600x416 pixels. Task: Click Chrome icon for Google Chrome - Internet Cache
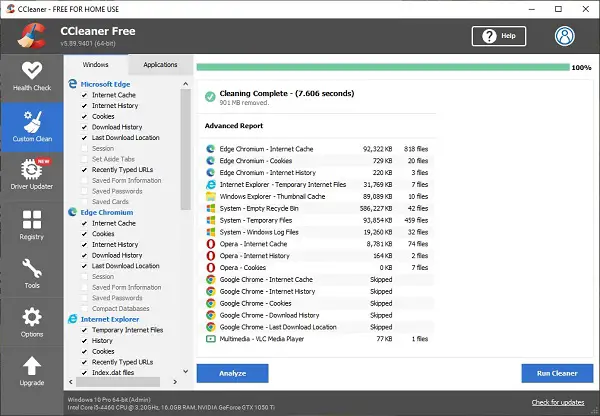click(x=210, y=279)
